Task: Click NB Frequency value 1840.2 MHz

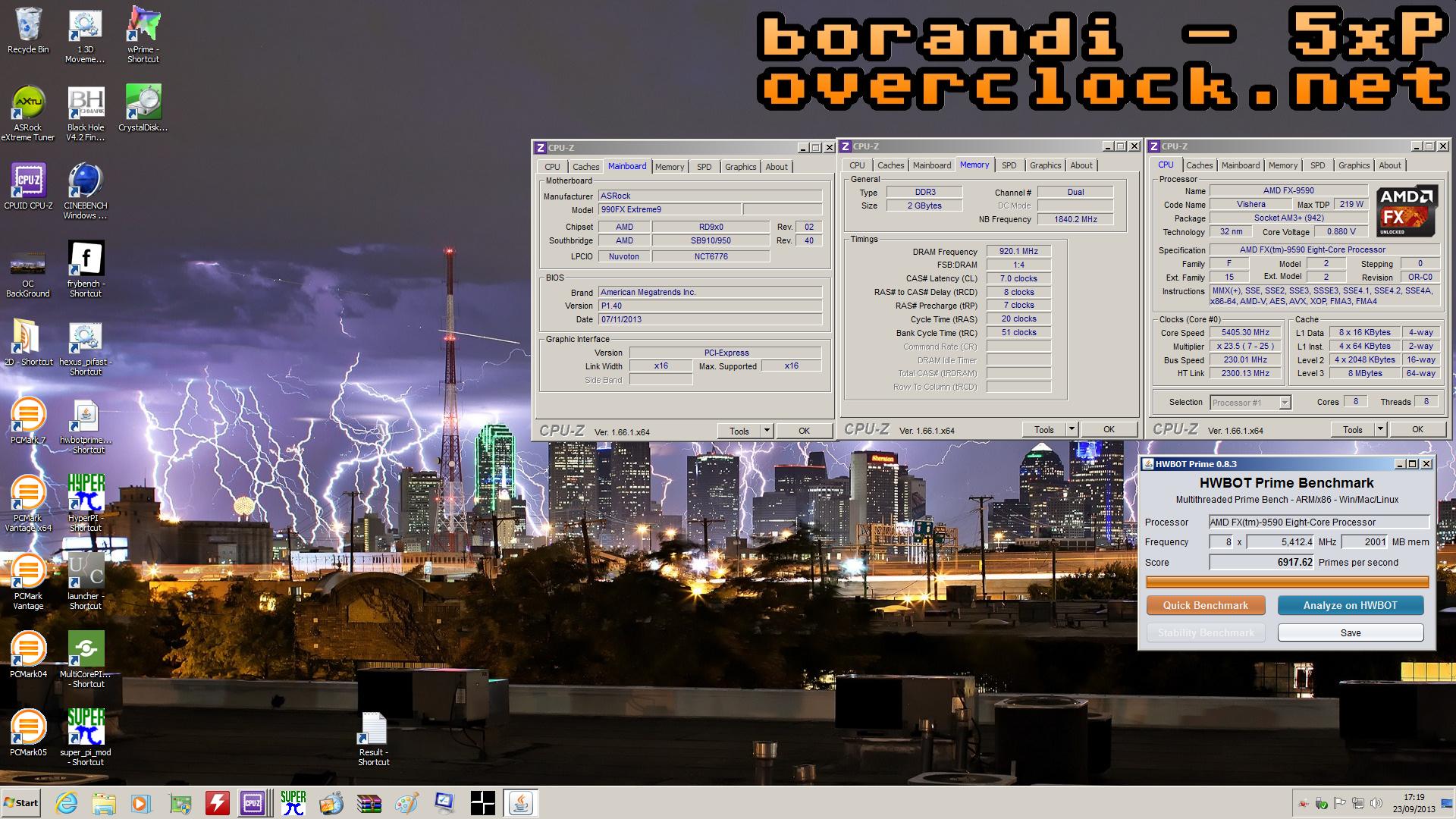Action: 1075,219
